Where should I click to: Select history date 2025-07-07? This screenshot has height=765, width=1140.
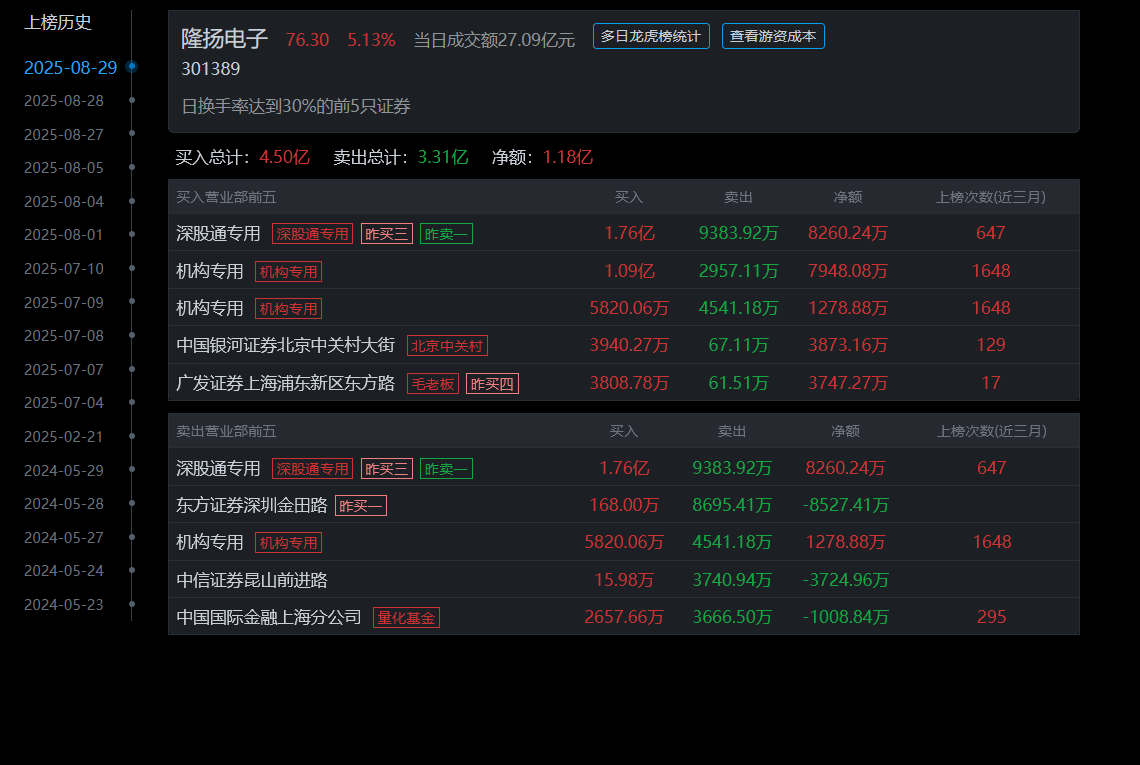click(x=64, y=369)
